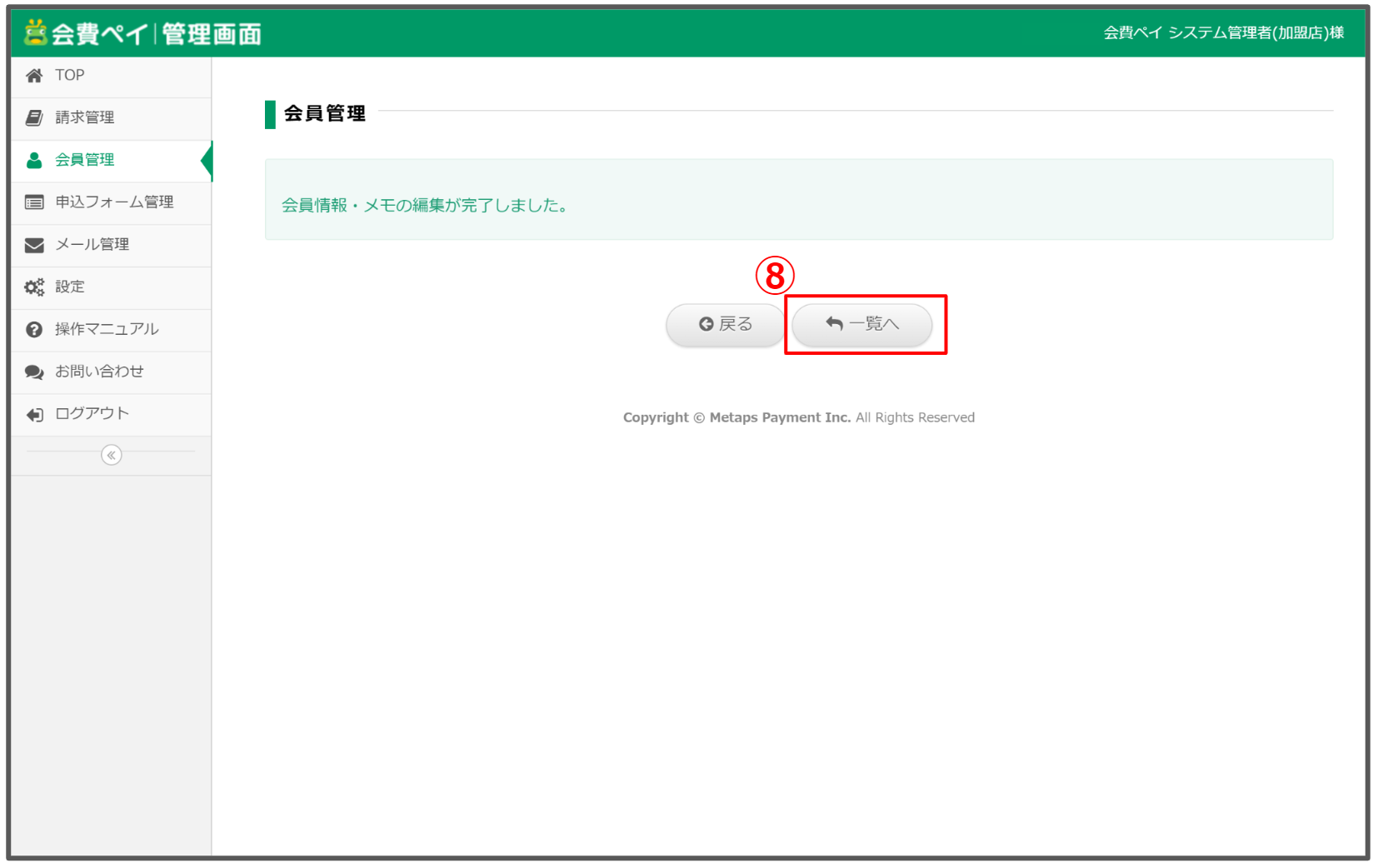Select 申込フォーム管理 in the sidebar
This screenshot has height=868, width=1378.
point(114,202)
